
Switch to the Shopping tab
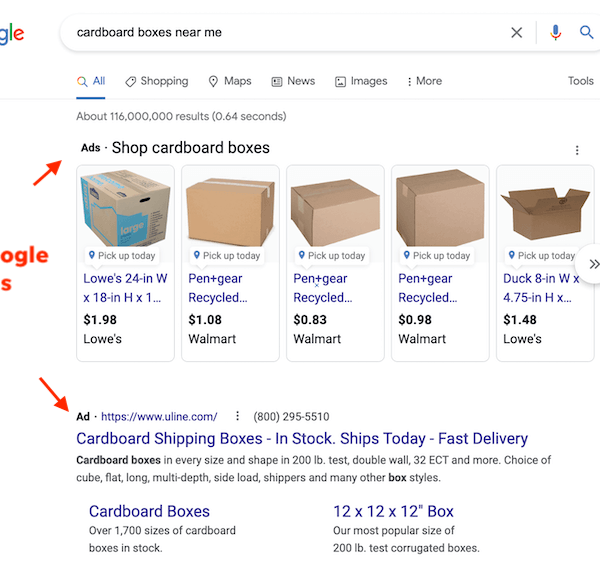click(x=157, y=81)
